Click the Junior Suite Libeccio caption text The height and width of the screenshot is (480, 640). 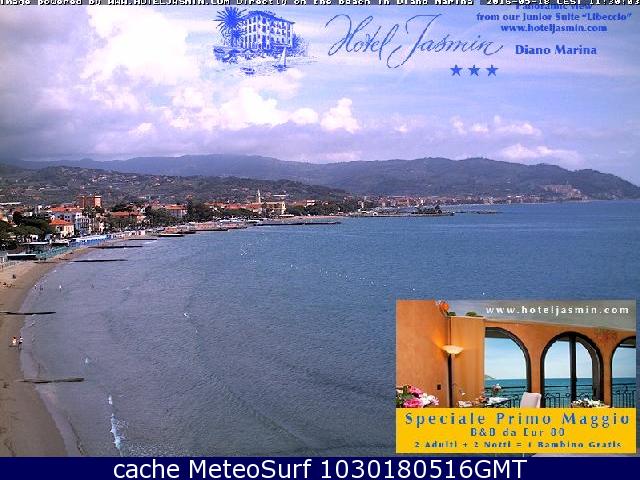point(553,17)
